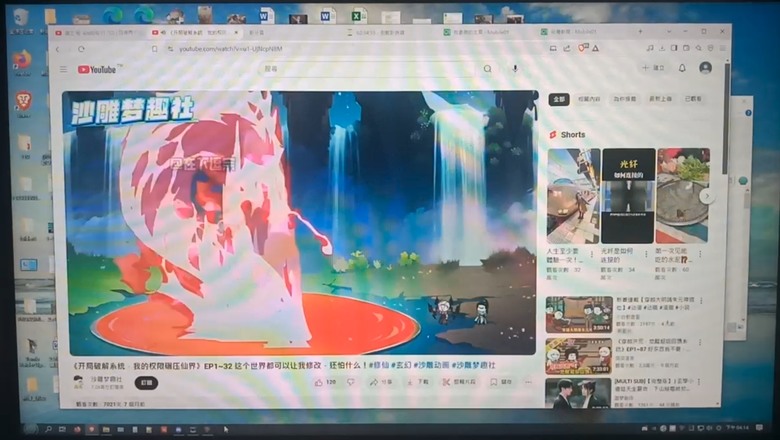Open the 沙雕梦趣社 channel name link
The width and height of the screenshot is (780, 440).
tap(106, 379)
